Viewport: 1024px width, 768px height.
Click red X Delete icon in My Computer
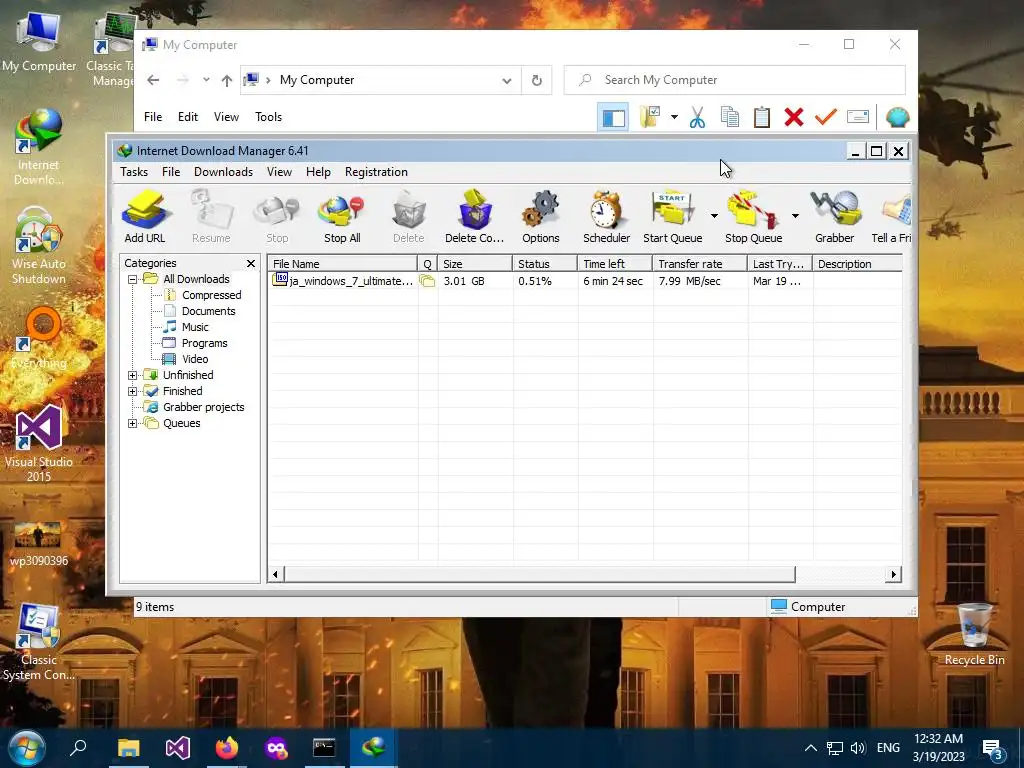click(793, 118)
